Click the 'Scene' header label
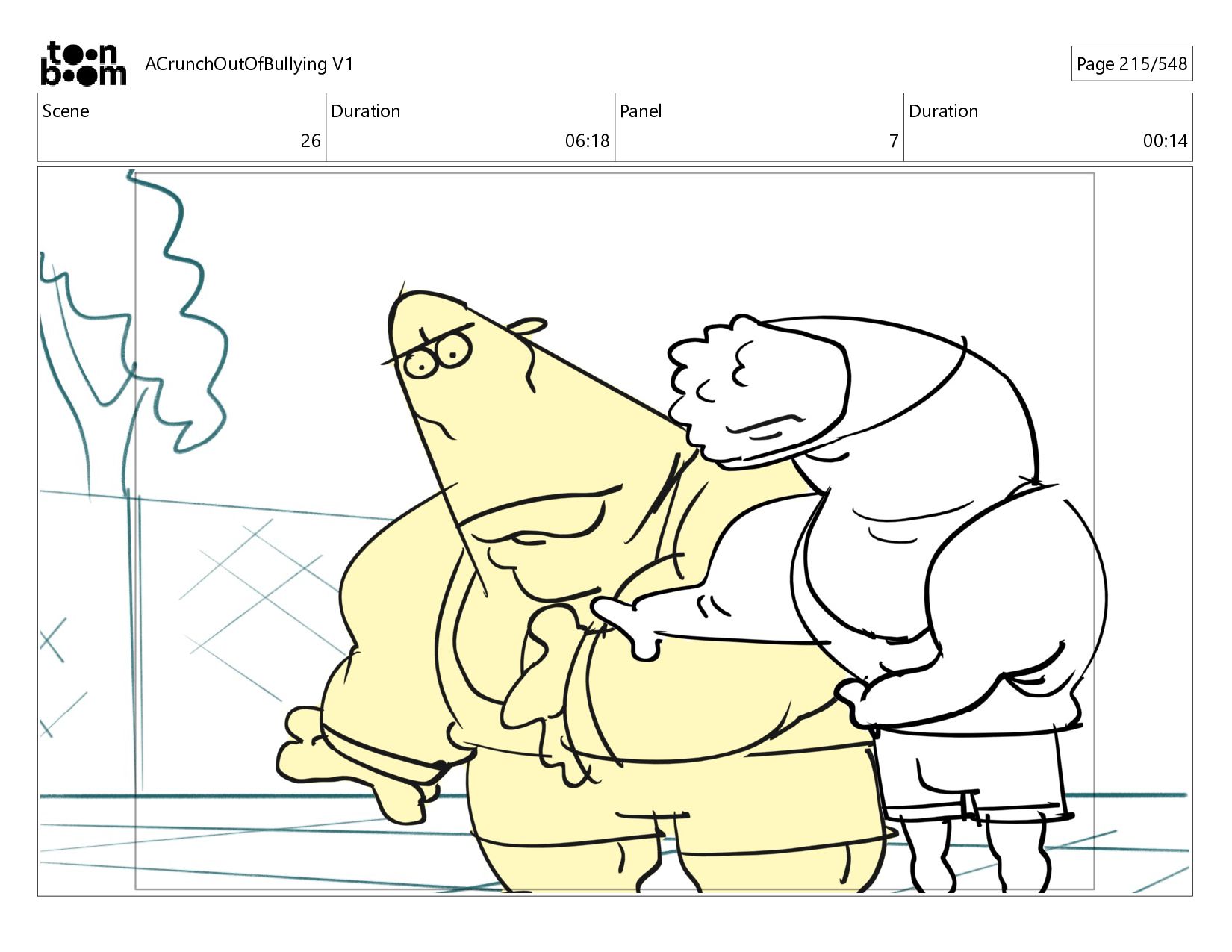Screen dimensions: 1232x952 click(x=66, y=111)
